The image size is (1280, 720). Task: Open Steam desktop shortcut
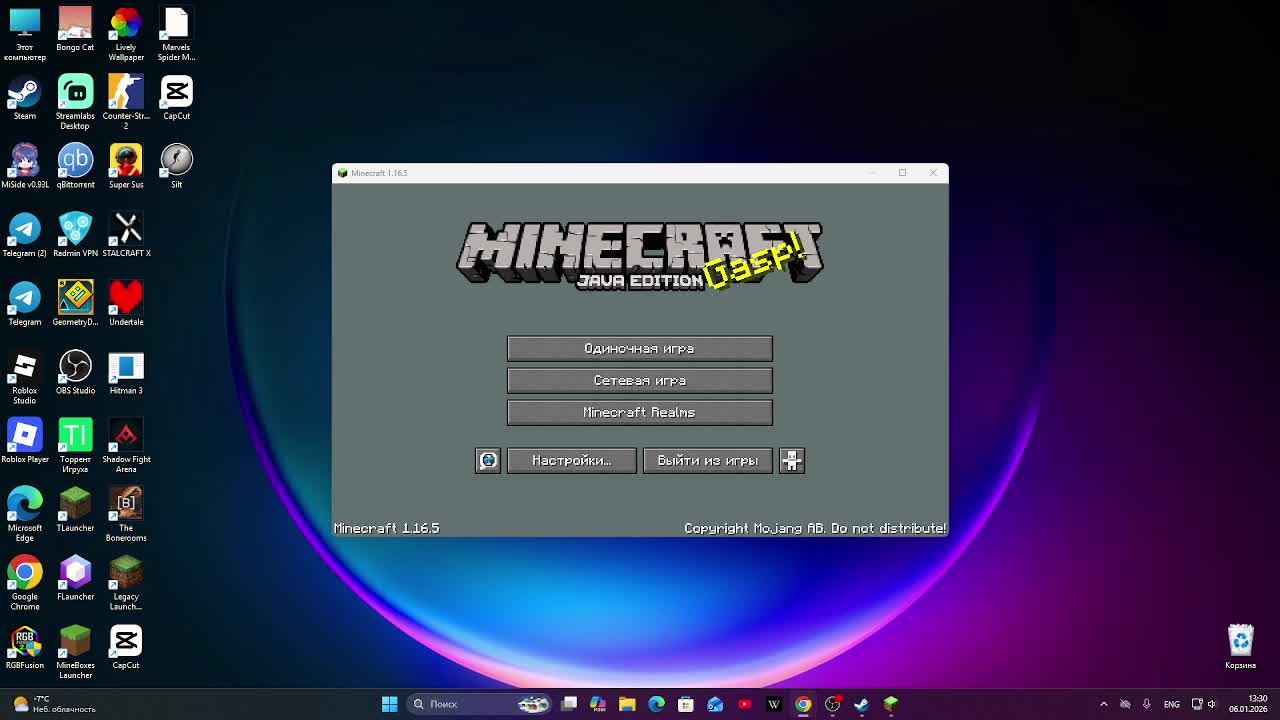point(25,98)
